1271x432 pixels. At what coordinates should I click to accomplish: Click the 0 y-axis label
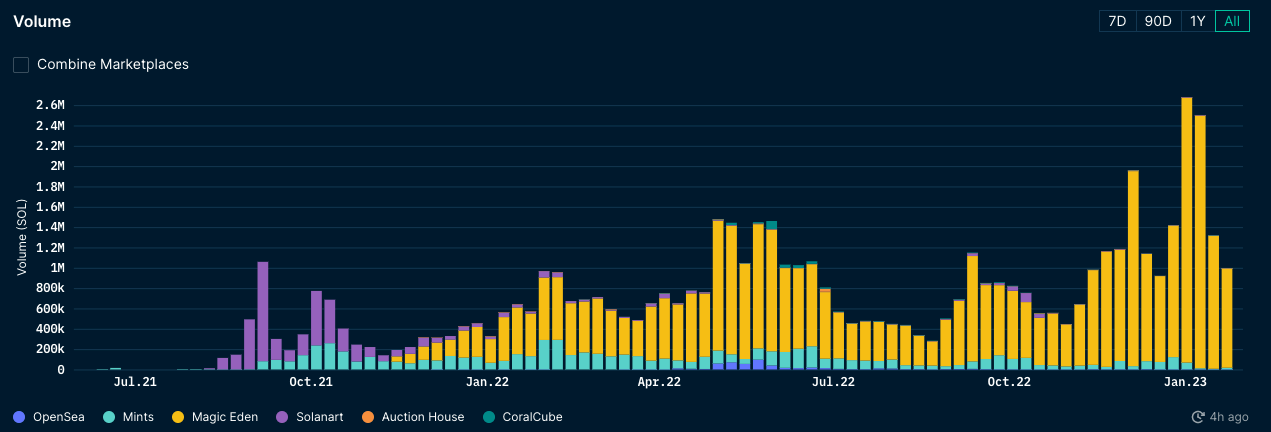coord(61,370)
